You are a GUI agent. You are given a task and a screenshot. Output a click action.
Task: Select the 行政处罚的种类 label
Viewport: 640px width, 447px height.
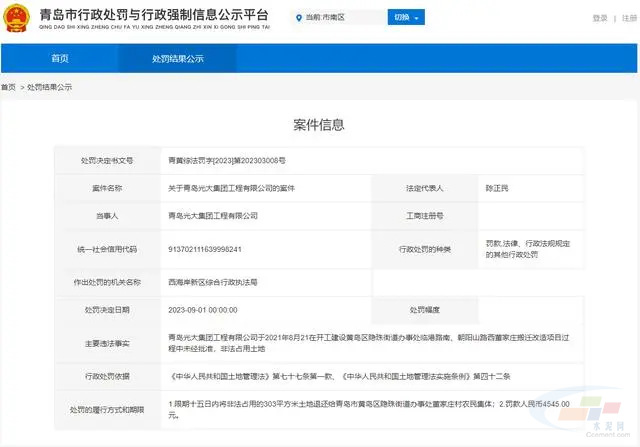tap(424, 249)
